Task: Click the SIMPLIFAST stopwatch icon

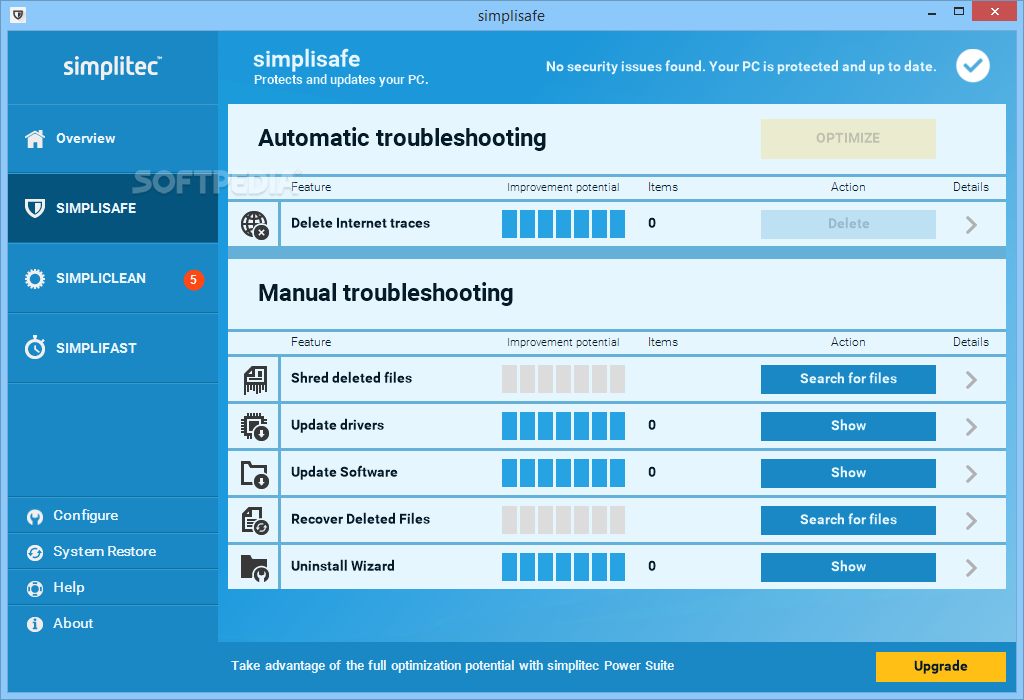Action: click(35, 347)
